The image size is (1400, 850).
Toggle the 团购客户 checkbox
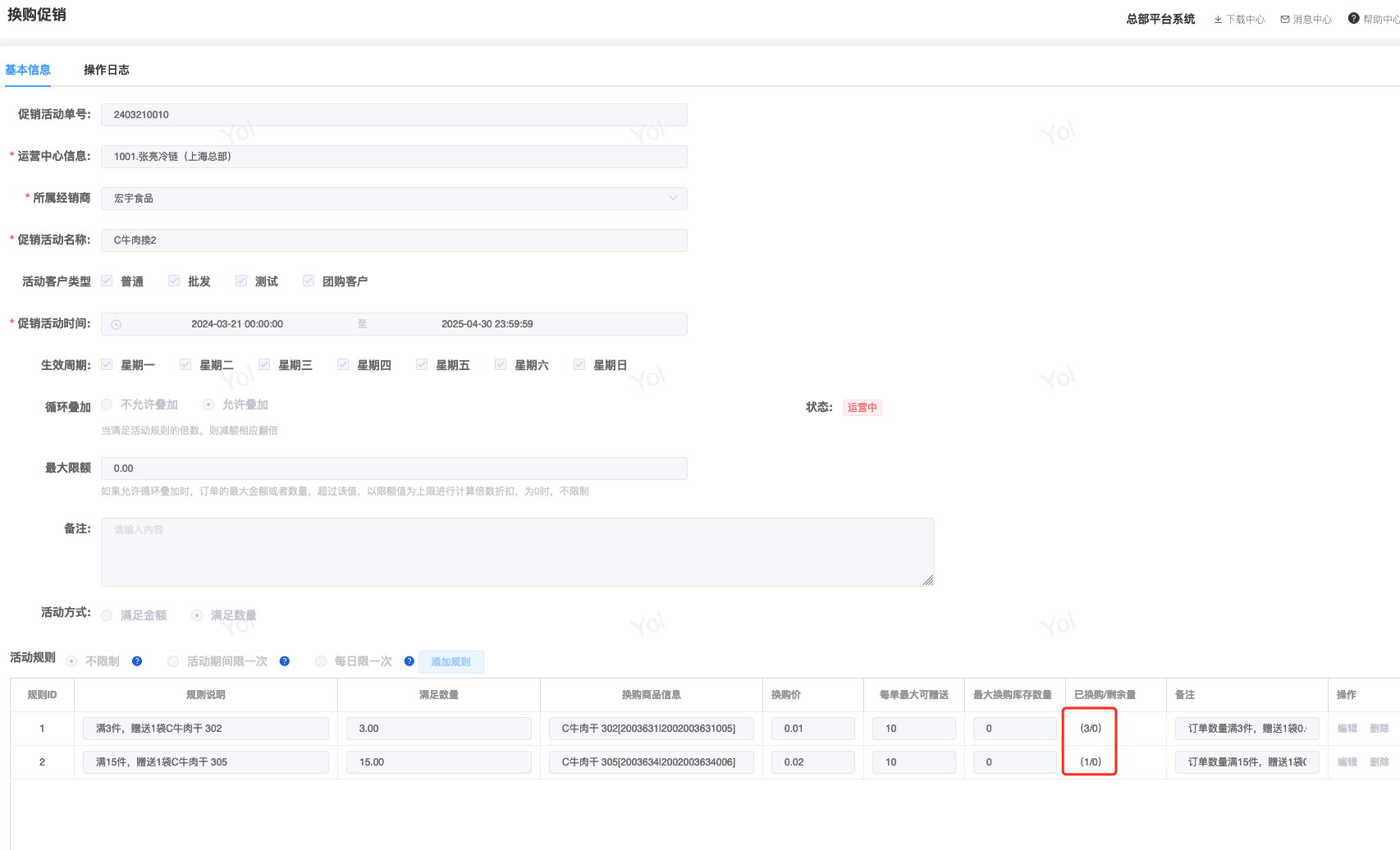[x=309, y=281]
